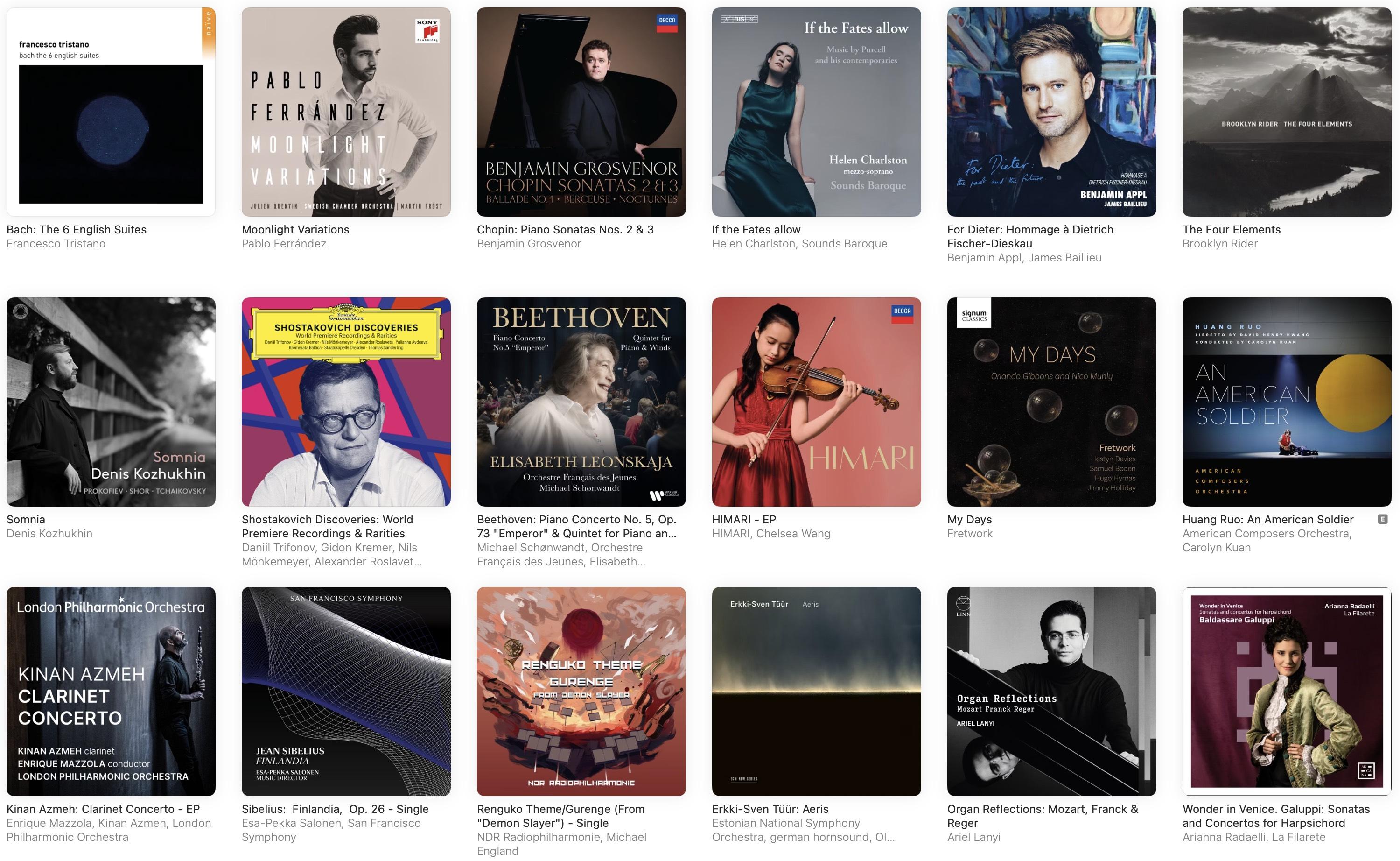Viewport: 1400px width, 861px height.
Task: Open Shostakovich Discoveries album artwork
Action: (346, 402)
